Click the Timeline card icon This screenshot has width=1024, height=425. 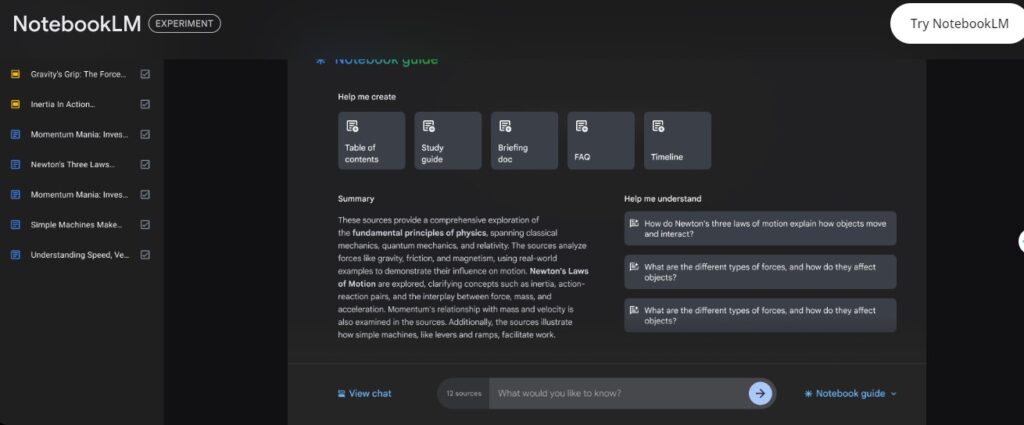click(x=658, y=126)
